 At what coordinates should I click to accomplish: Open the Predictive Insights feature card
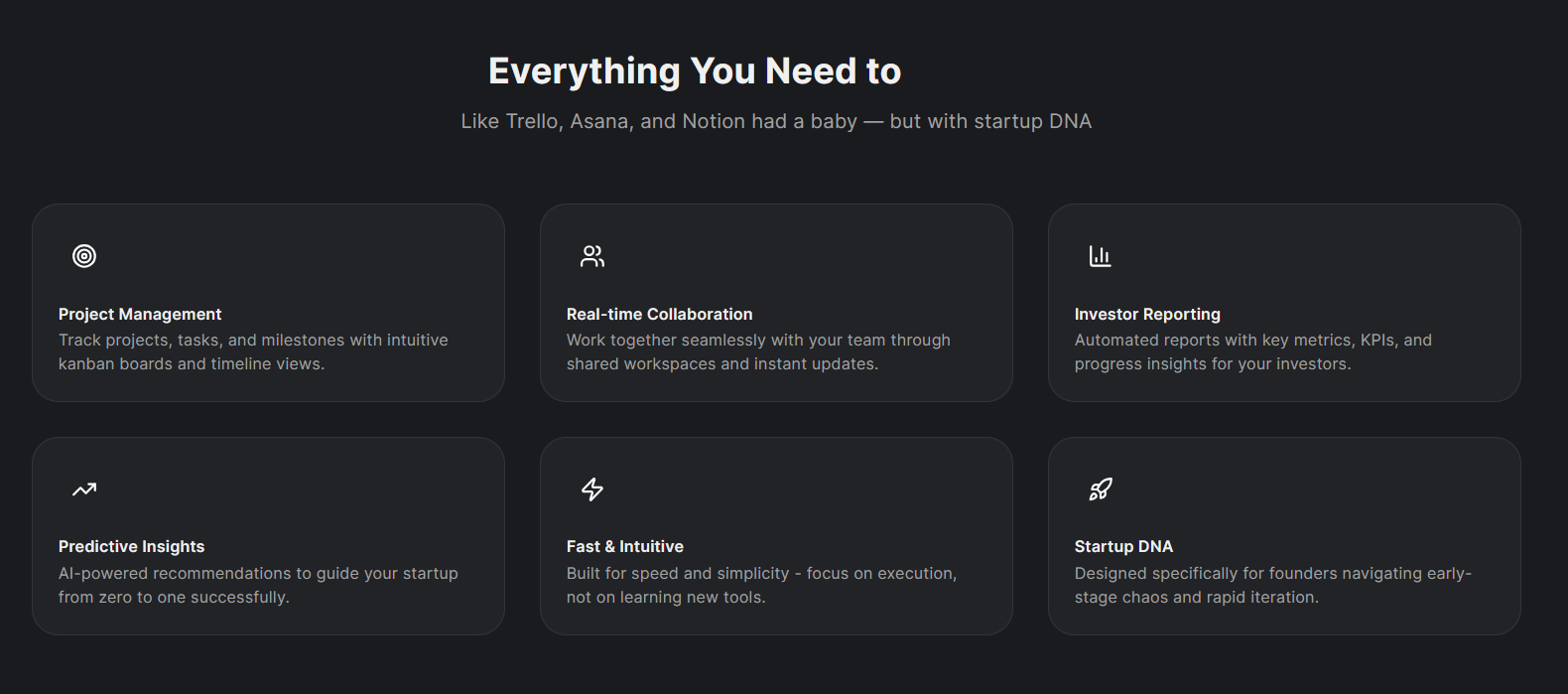tap(268, 536)
